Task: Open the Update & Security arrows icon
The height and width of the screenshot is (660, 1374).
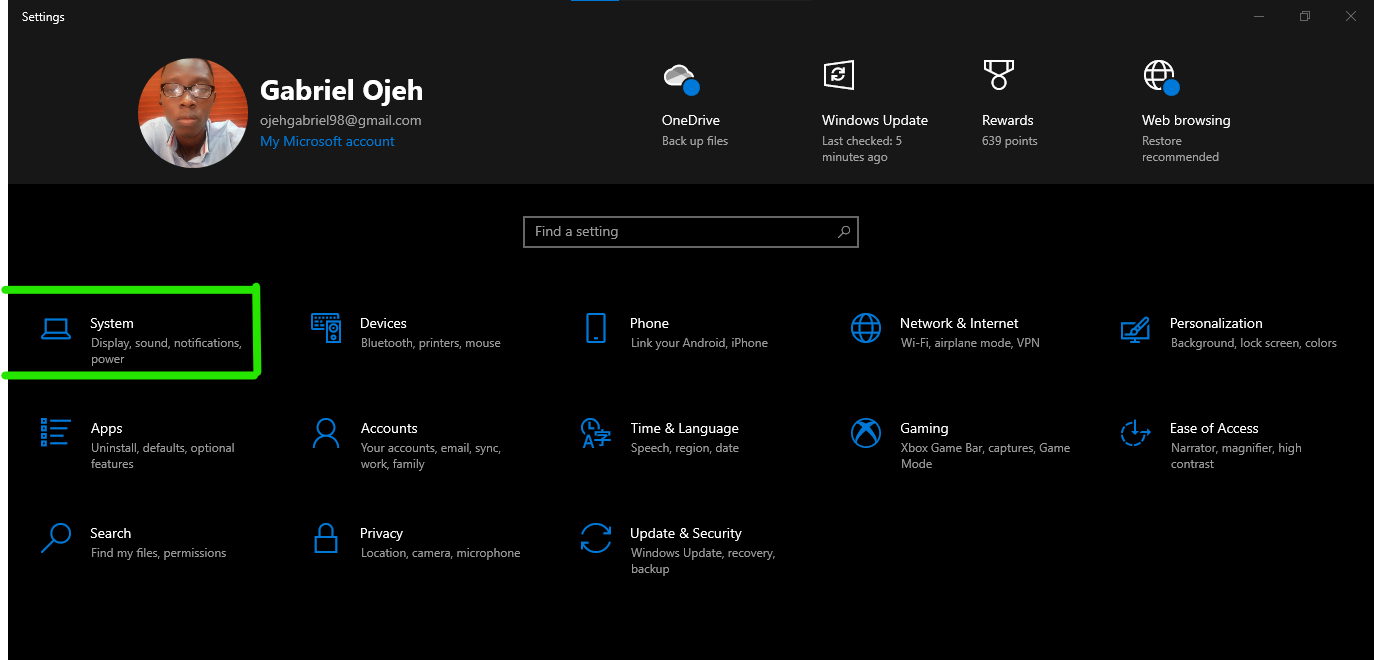Action: point(596,538)
